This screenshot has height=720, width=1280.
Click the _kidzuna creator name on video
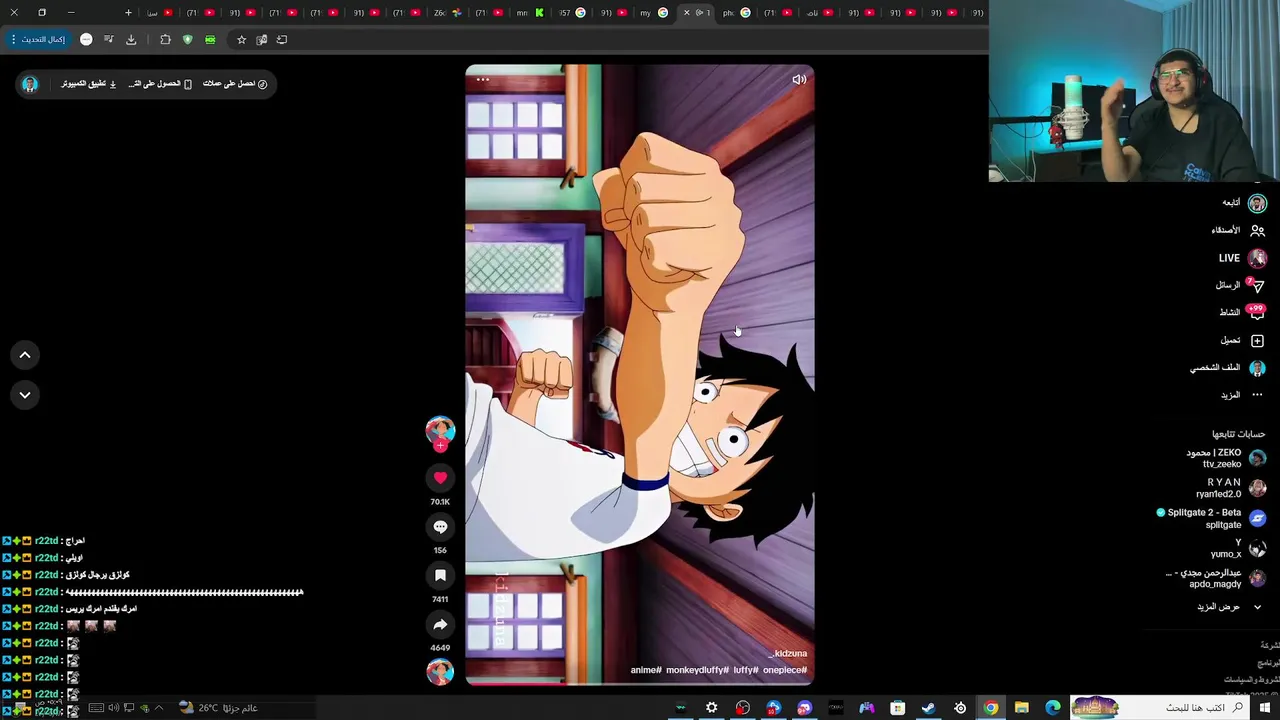pos(787,653)
